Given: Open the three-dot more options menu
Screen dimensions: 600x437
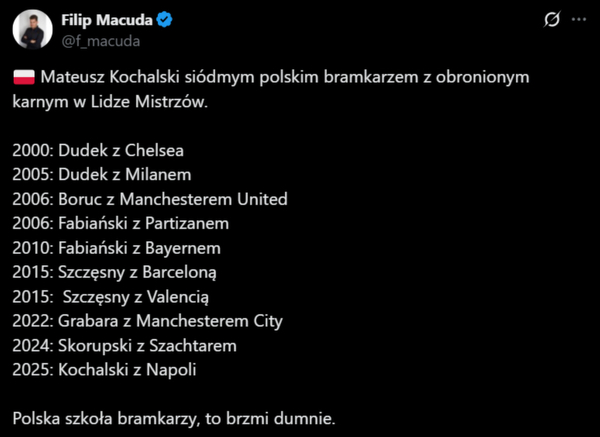Looking at the screenshot, I should [579, 20].
